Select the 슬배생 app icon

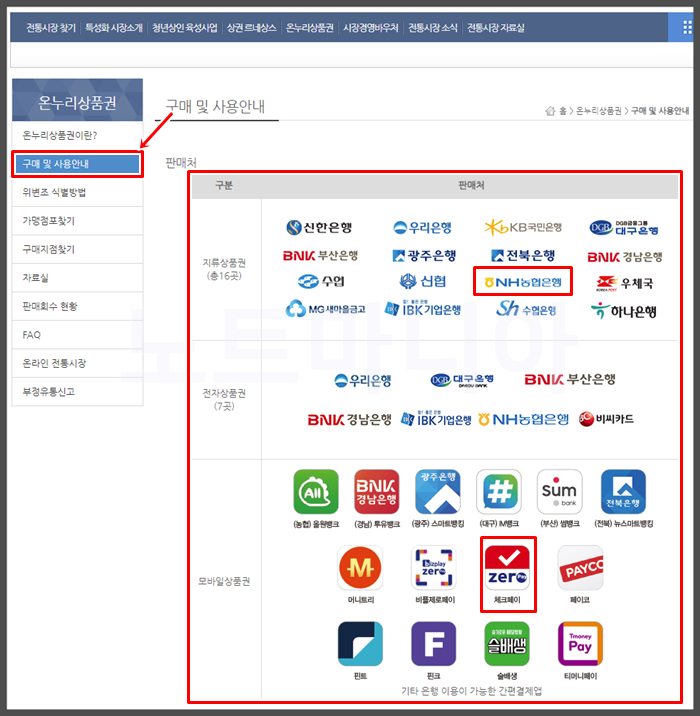tap(507, 644)
